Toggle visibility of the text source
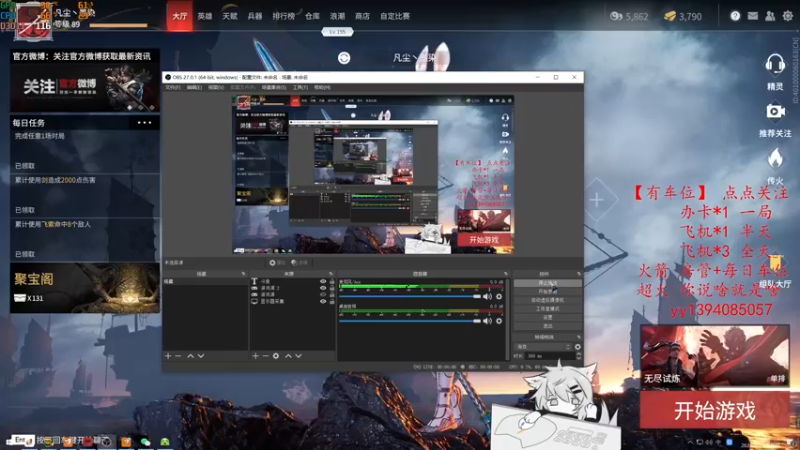This screenshot has width=800, height=450. (322, 281)
